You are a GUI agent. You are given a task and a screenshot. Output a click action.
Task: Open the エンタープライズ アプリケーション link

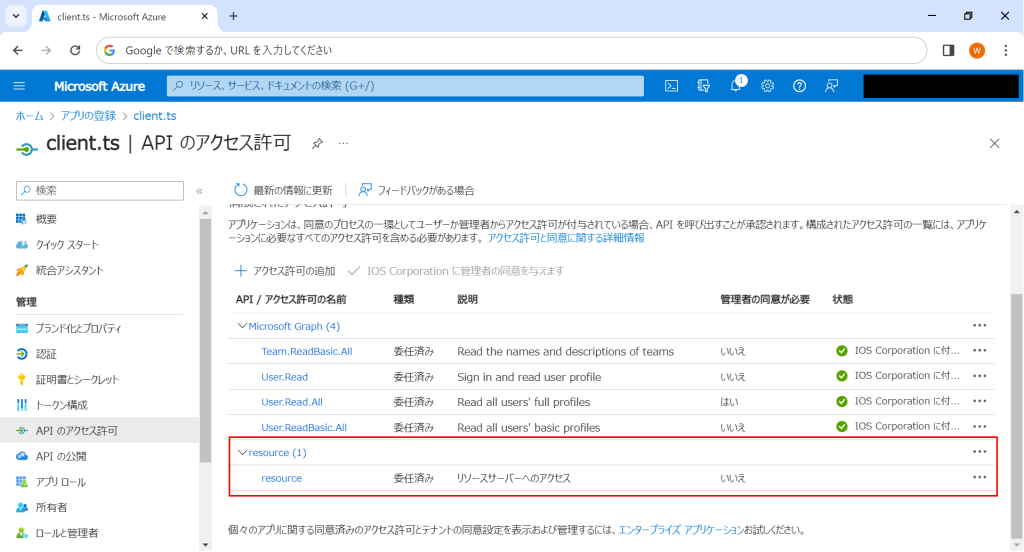681,530
